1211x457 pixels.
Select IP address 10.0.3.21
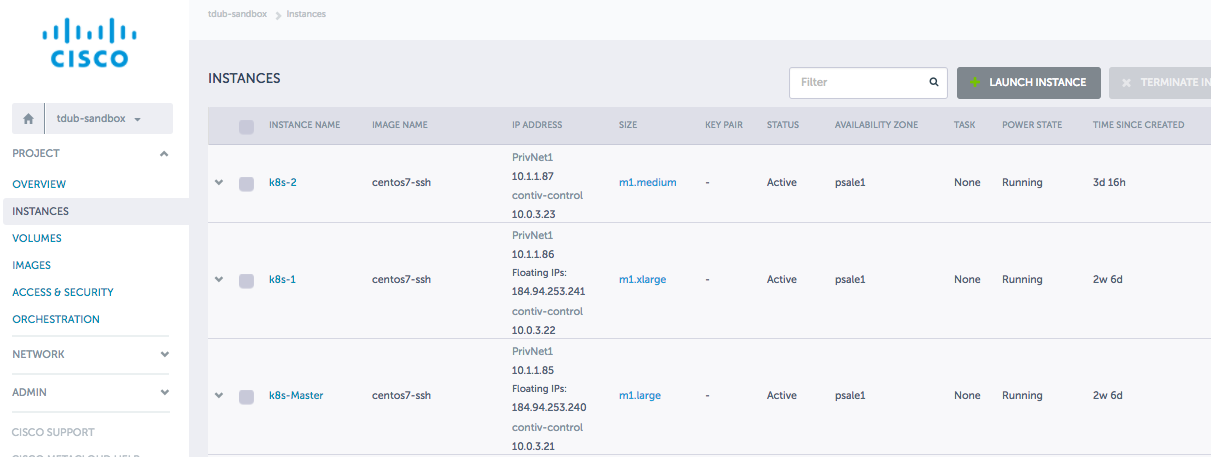(533, 446)
